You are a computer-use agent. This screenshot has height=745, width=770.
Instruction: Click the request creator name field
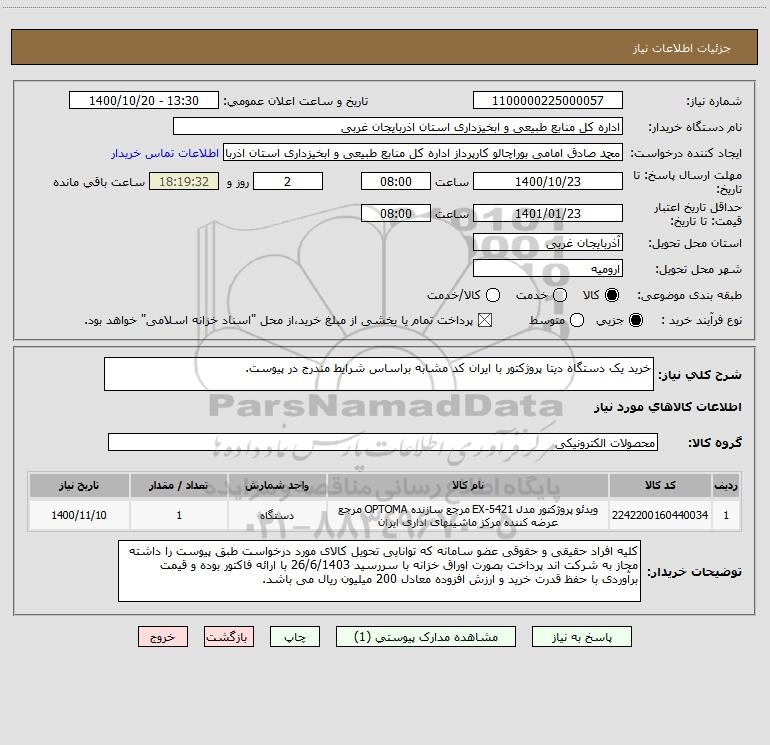click(x=423, y=153)
